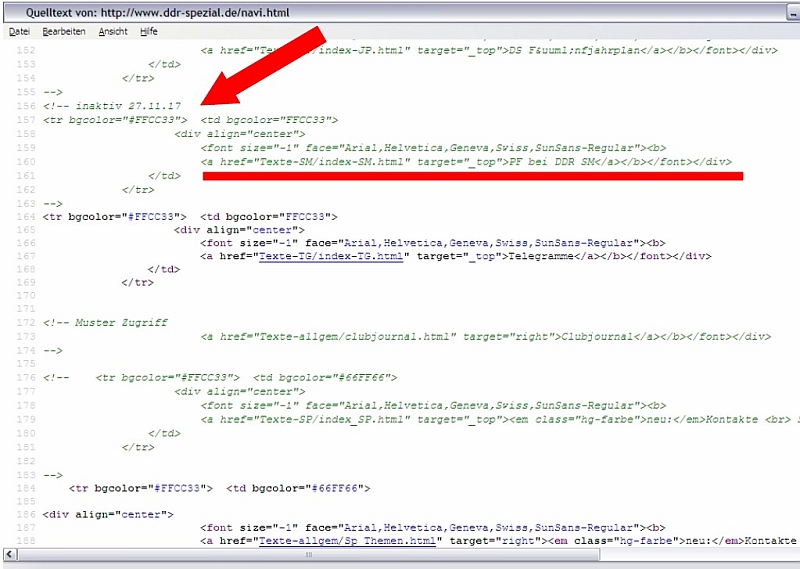Click the horizontal scrollbar thumb
Screen dimensions: 800x569
click(x=310, y=555)
